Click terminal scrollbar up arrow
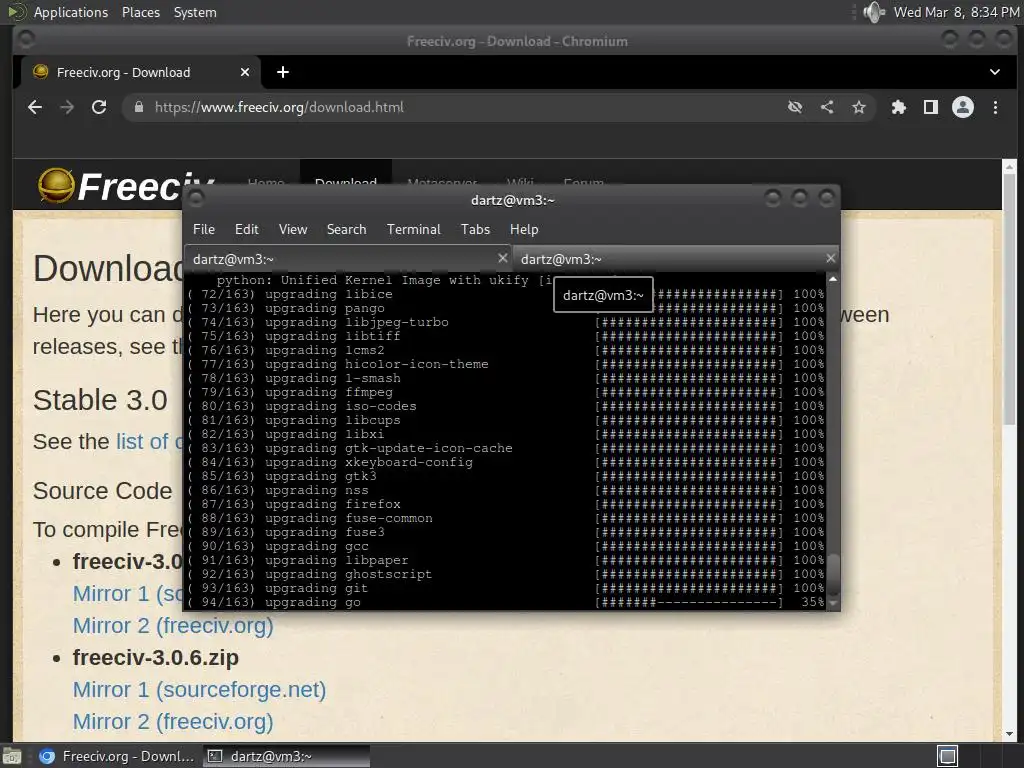 [833, 279]
